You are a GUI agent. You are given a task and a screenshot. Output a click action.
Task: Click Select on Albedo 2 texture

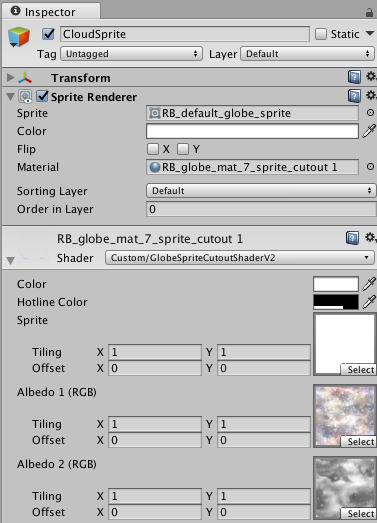point(358,514)
